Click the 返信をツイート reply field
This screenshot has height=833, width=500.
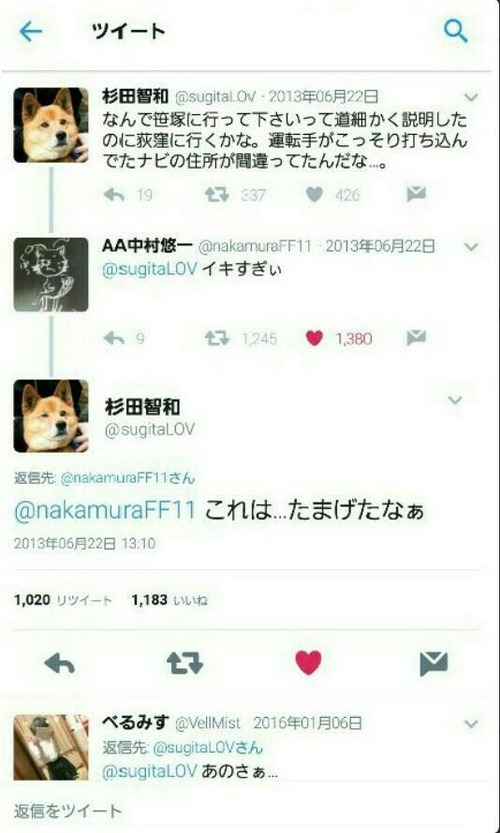(x=250, y=811)
